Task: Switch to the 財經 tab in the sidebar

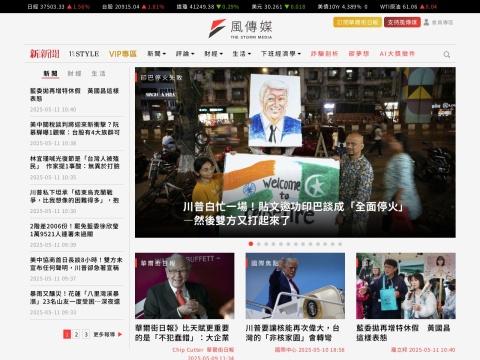Action: point(74,74)
